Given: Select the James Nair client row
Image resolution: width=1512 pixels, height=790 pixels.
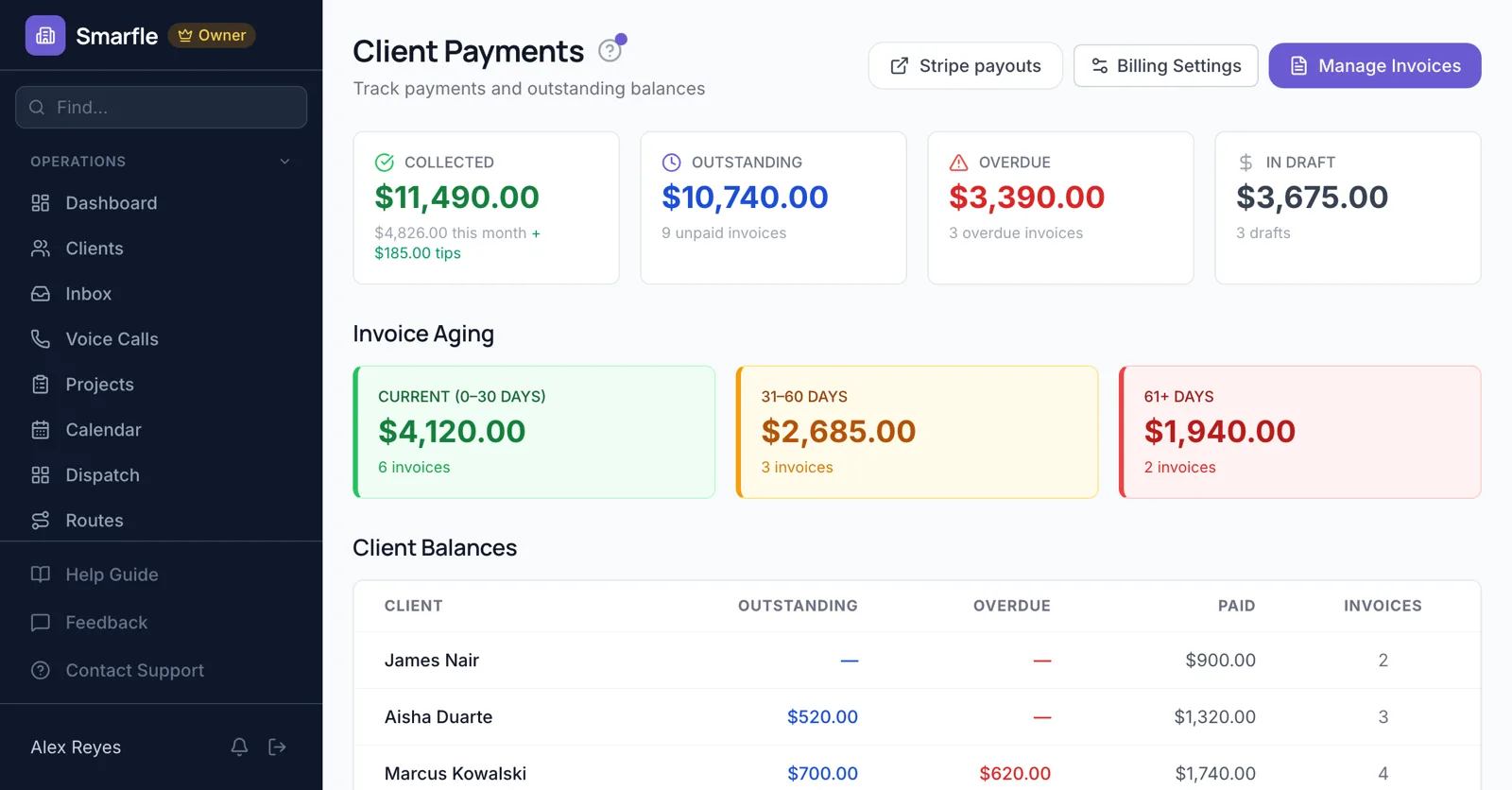Looking at the screenshot, I should [x=917, y=661].
